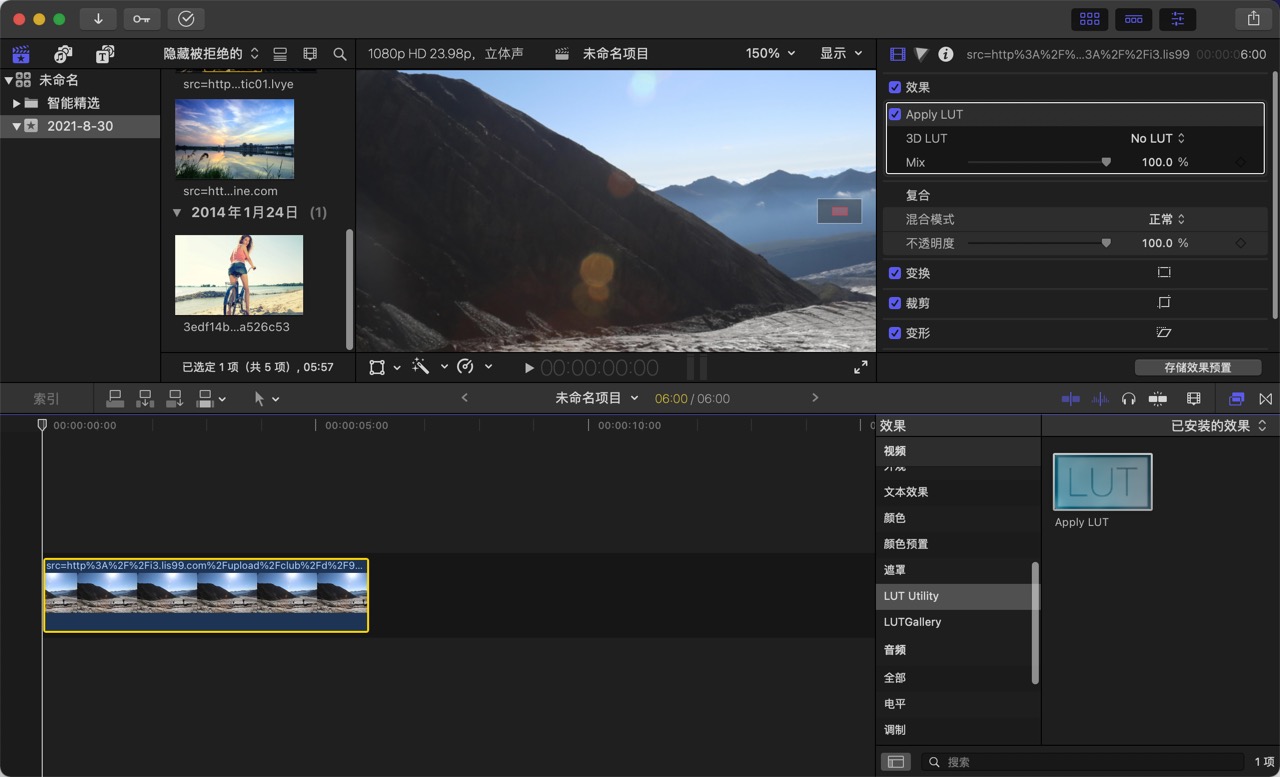Viewport: 1280px width, 777px height.
Task: Play the viewer clip
Action: click(x=529, y=368)
